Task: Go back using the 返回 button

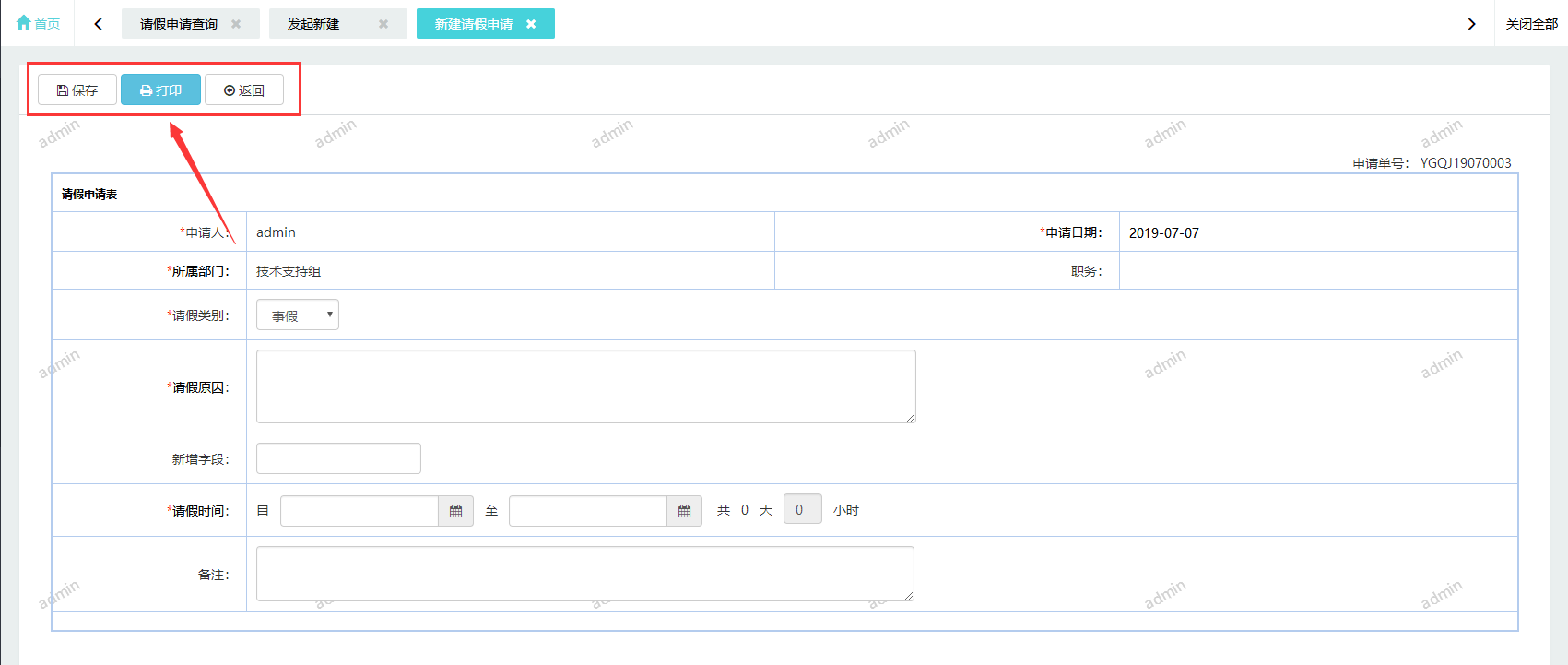Action: [244, 89]
